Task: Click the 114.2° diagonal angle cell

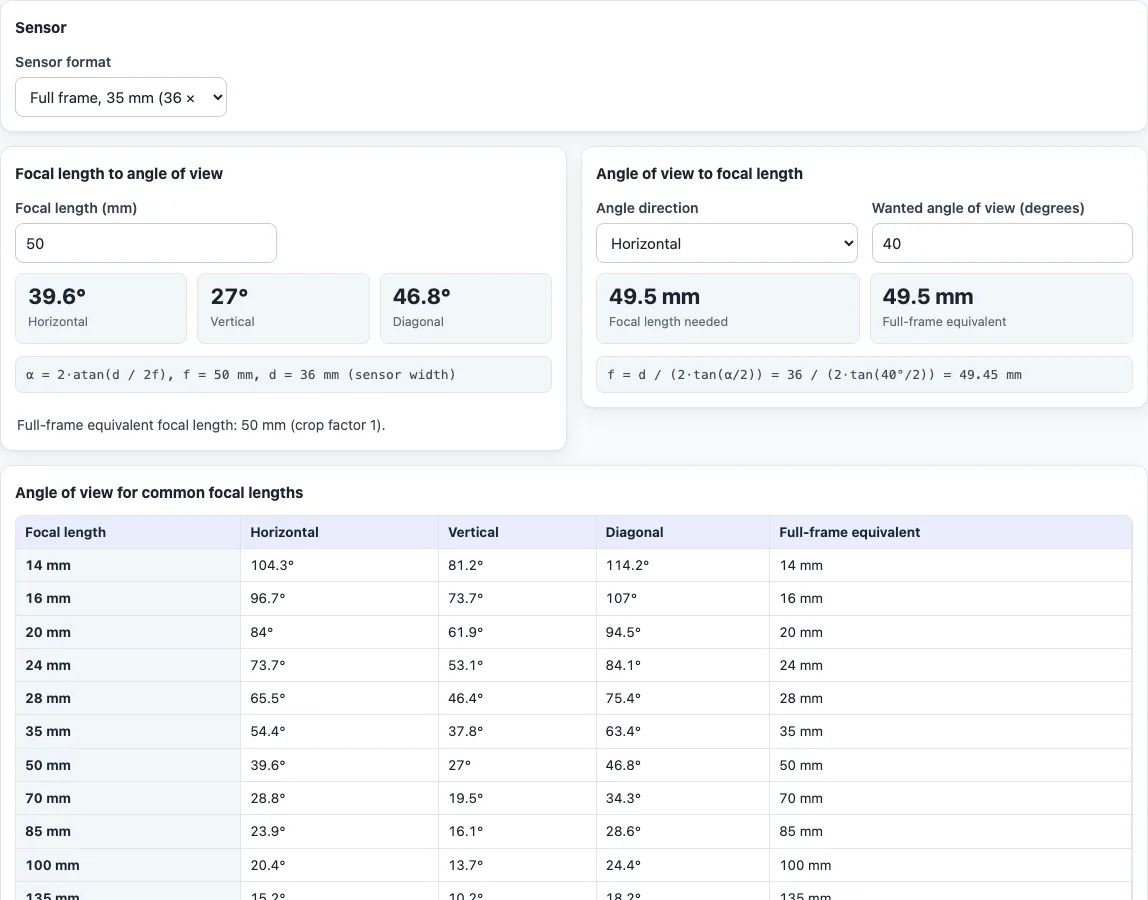Action: [682, 565]
